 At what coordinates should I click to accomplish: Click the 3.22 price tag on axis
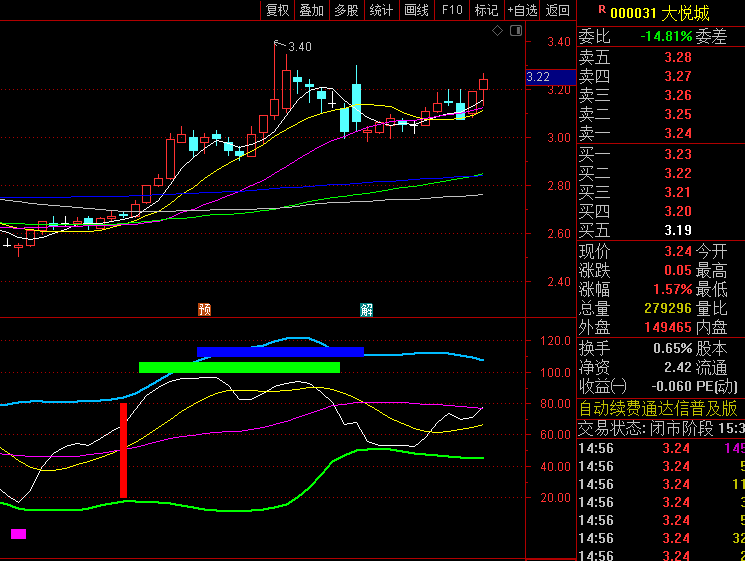(x=538, y=76)
